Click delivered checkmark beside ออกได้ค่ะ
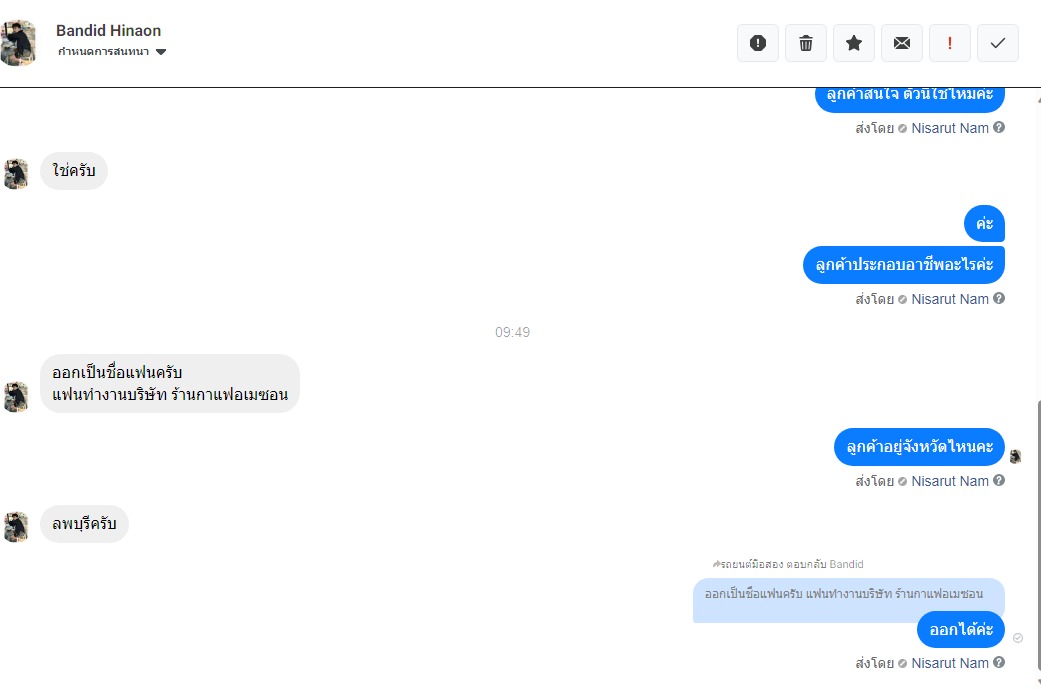The width and height of the screenshot is (1041, 689). coord(1018,638)
